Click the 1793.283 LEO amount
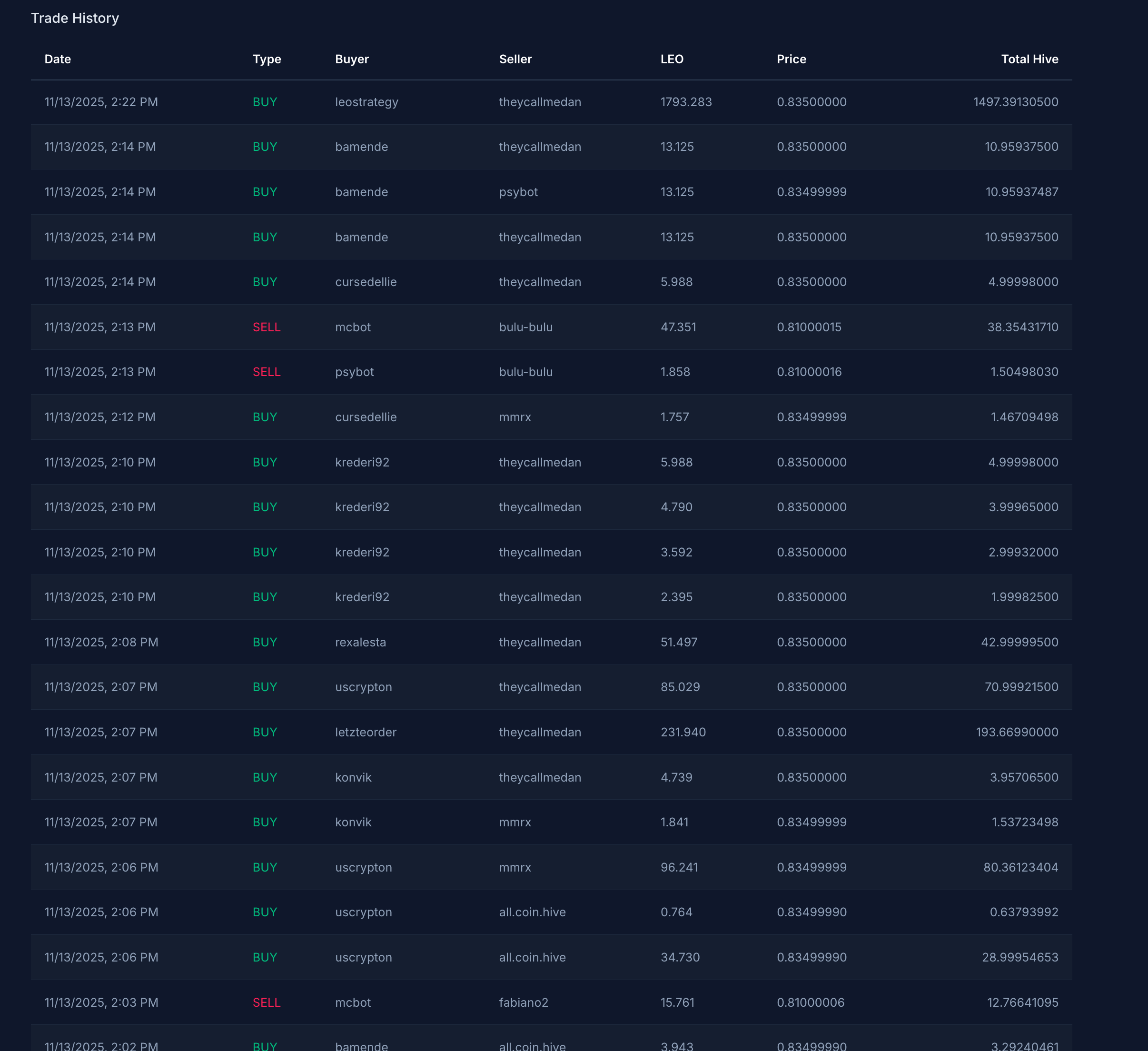Screen dimensions: 1148x1051 (x=685, y=102)
